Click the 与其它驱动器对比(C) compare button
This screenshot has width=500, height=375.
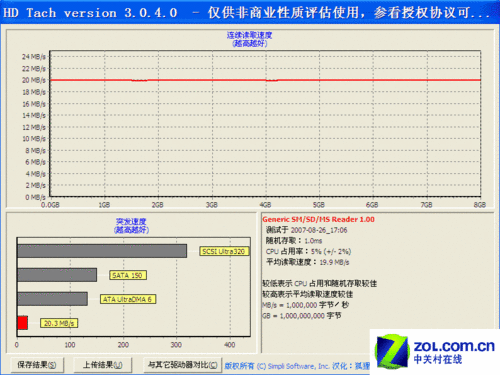pos(182,365)
